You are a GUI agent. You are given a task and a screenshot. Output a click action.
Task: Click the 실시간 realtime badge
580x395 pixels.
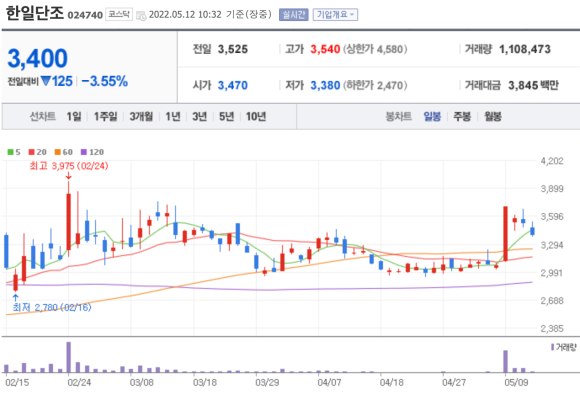click(x=293, y=15)
